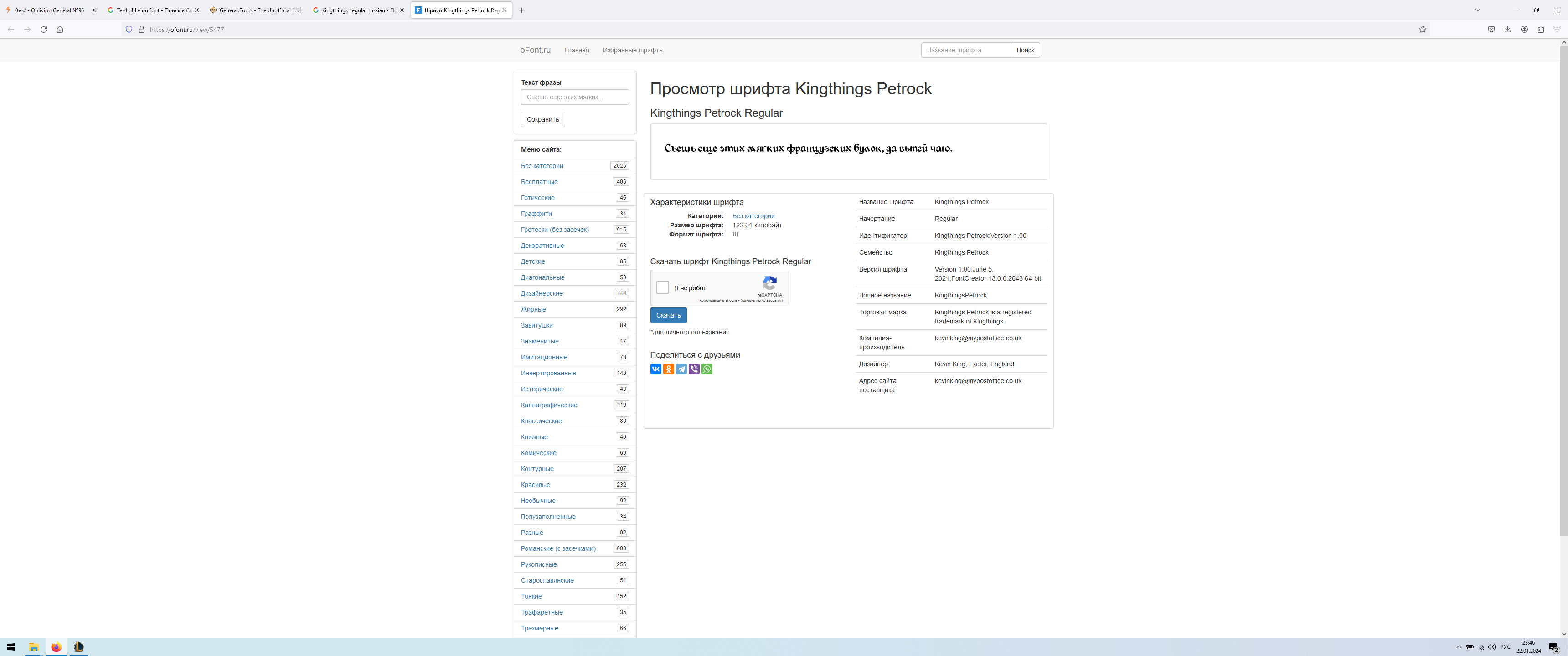
Task: Open Избранные шрифты menu item
Action: coord(633,50)
